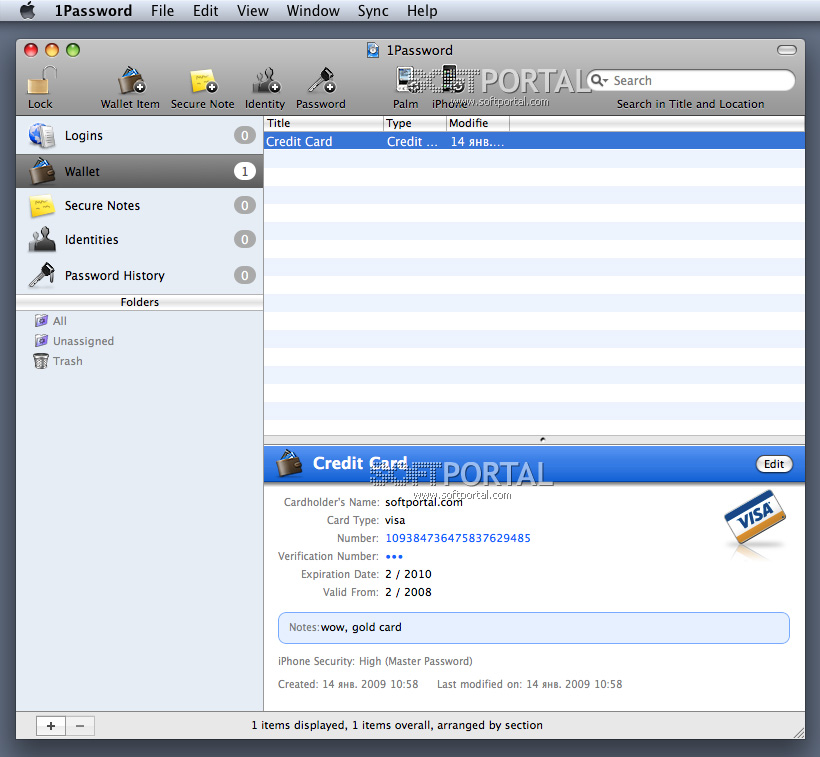The image size is (820, 757).
Task: Add a new Identity from toolbar
Action: tap(266, 81)
